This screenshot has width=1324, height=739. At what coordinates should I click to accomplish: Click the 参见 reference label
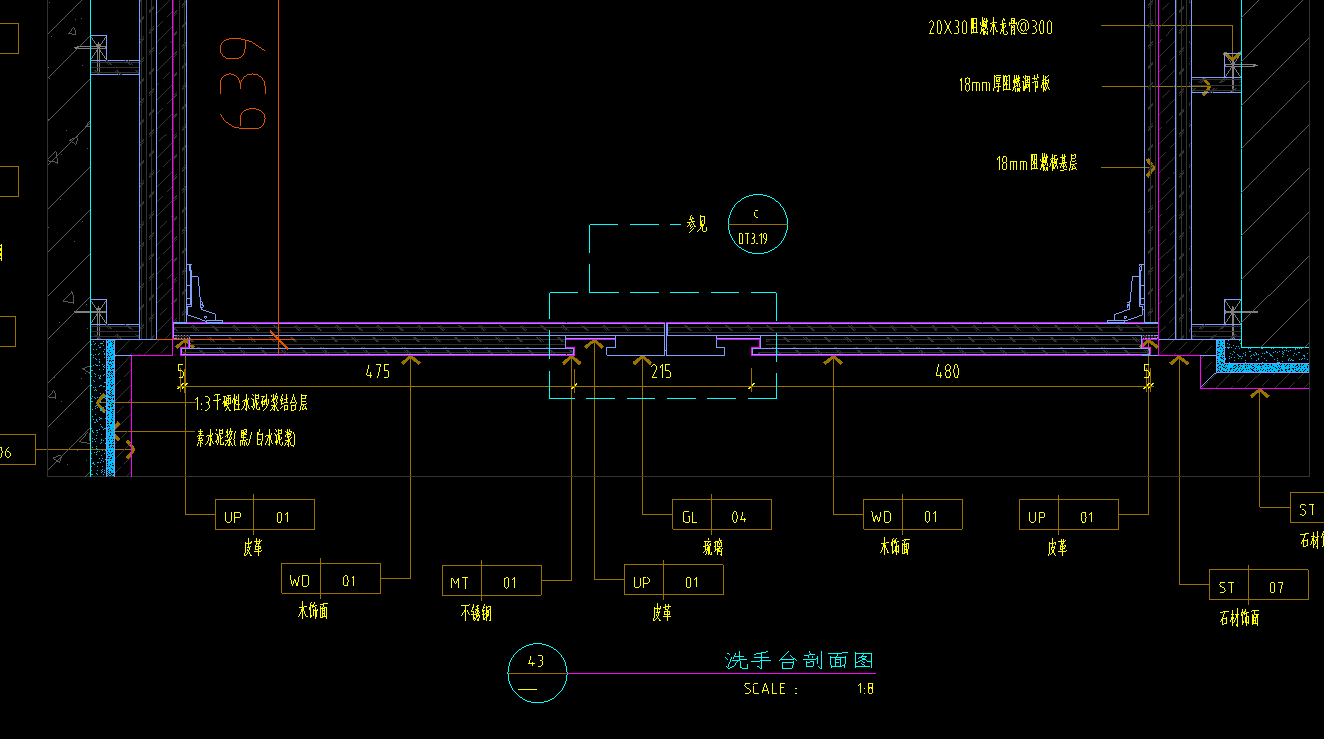click(696, 225)
